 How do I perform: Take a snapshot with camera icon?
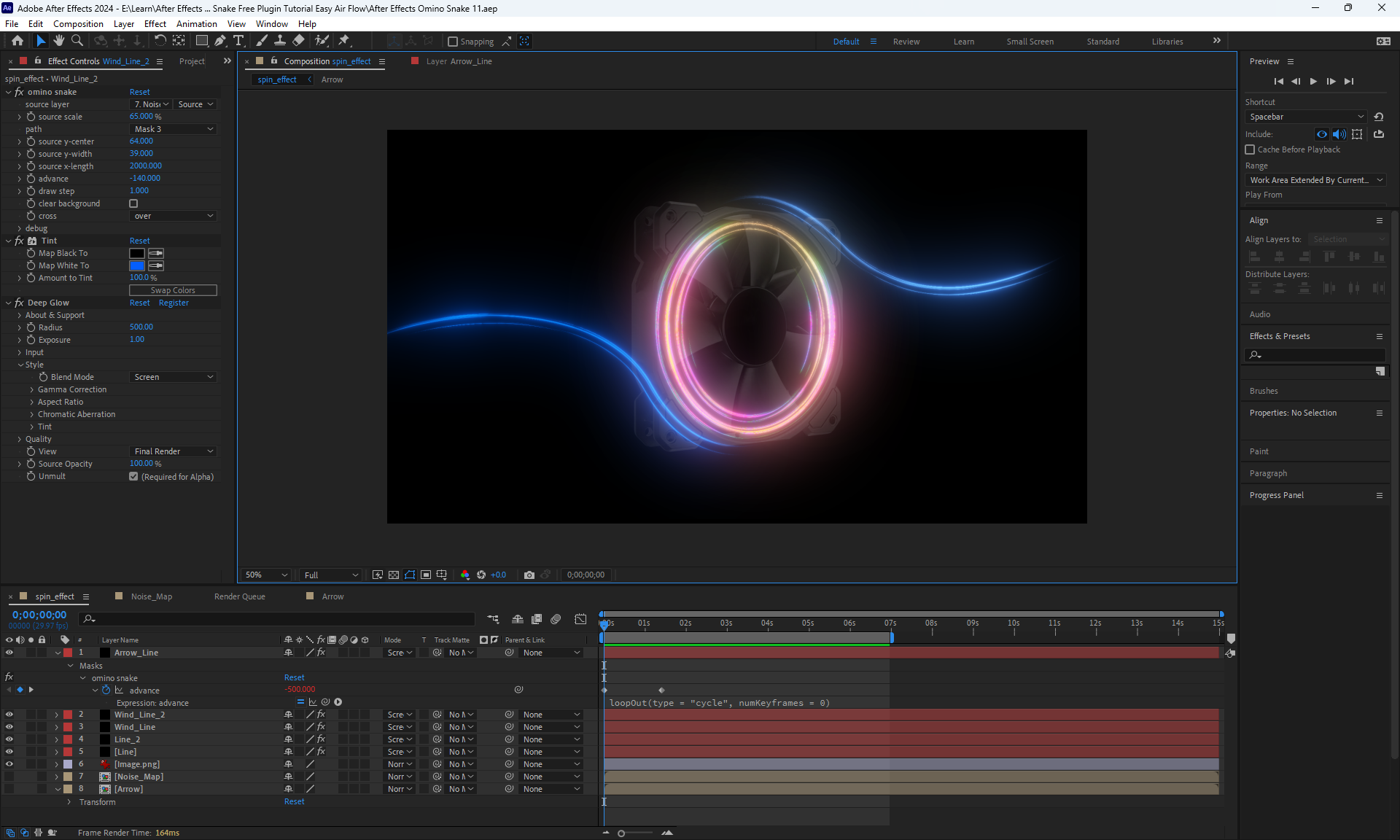point(529,575)
